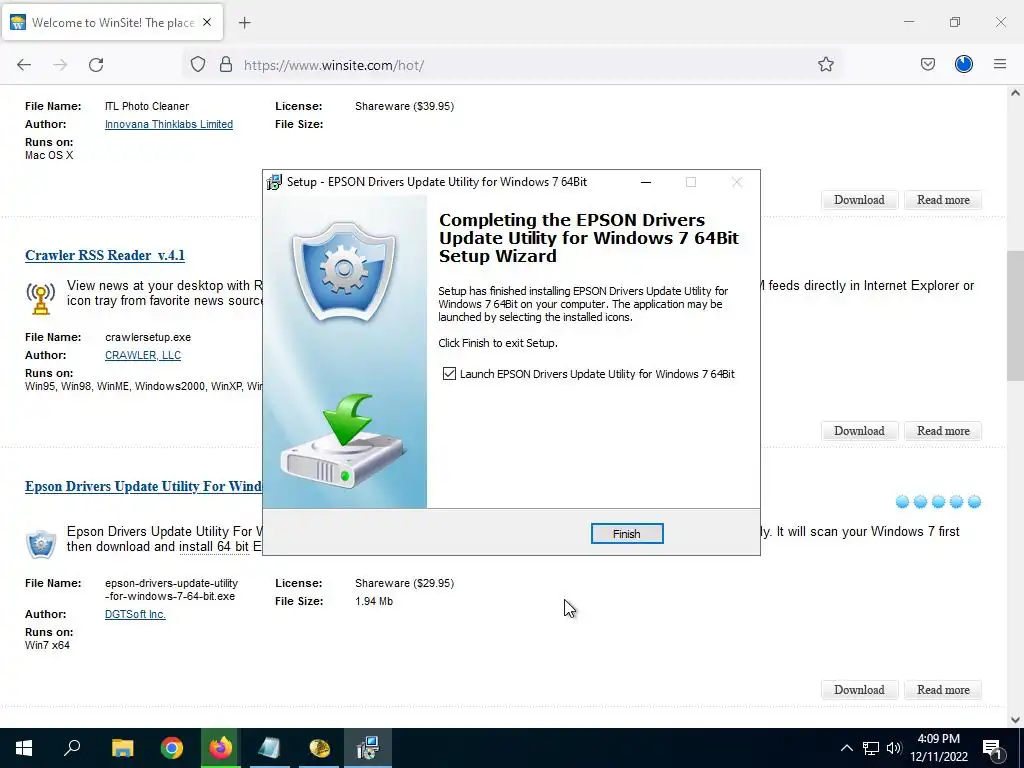Screen dimensions: 1024x768
Task: Click the Setup wizard title bar icon
Action: (274, 182)
